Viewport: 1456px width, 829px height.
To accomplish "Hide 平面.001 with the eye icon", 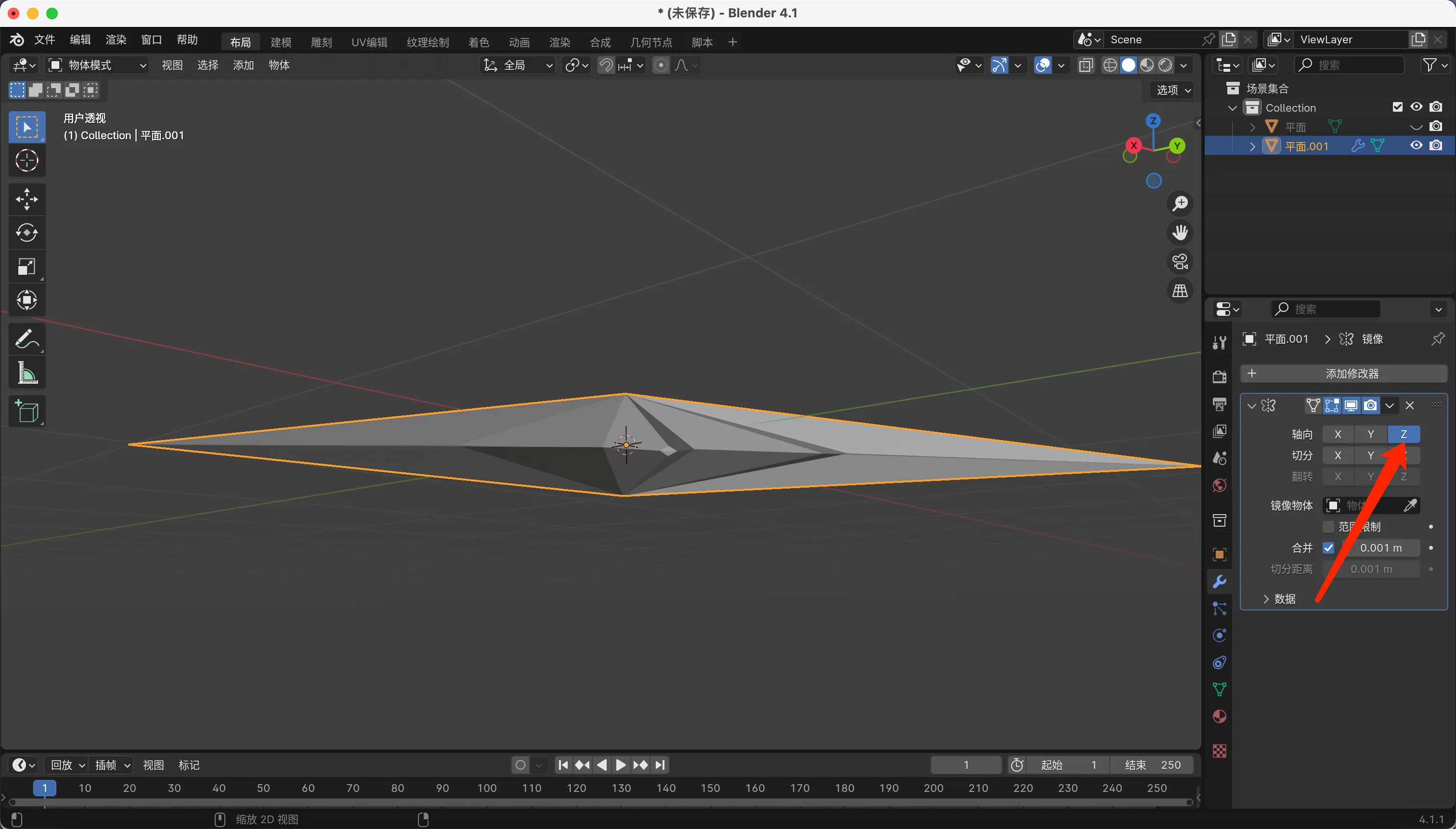I will (x=1416, y=146).
